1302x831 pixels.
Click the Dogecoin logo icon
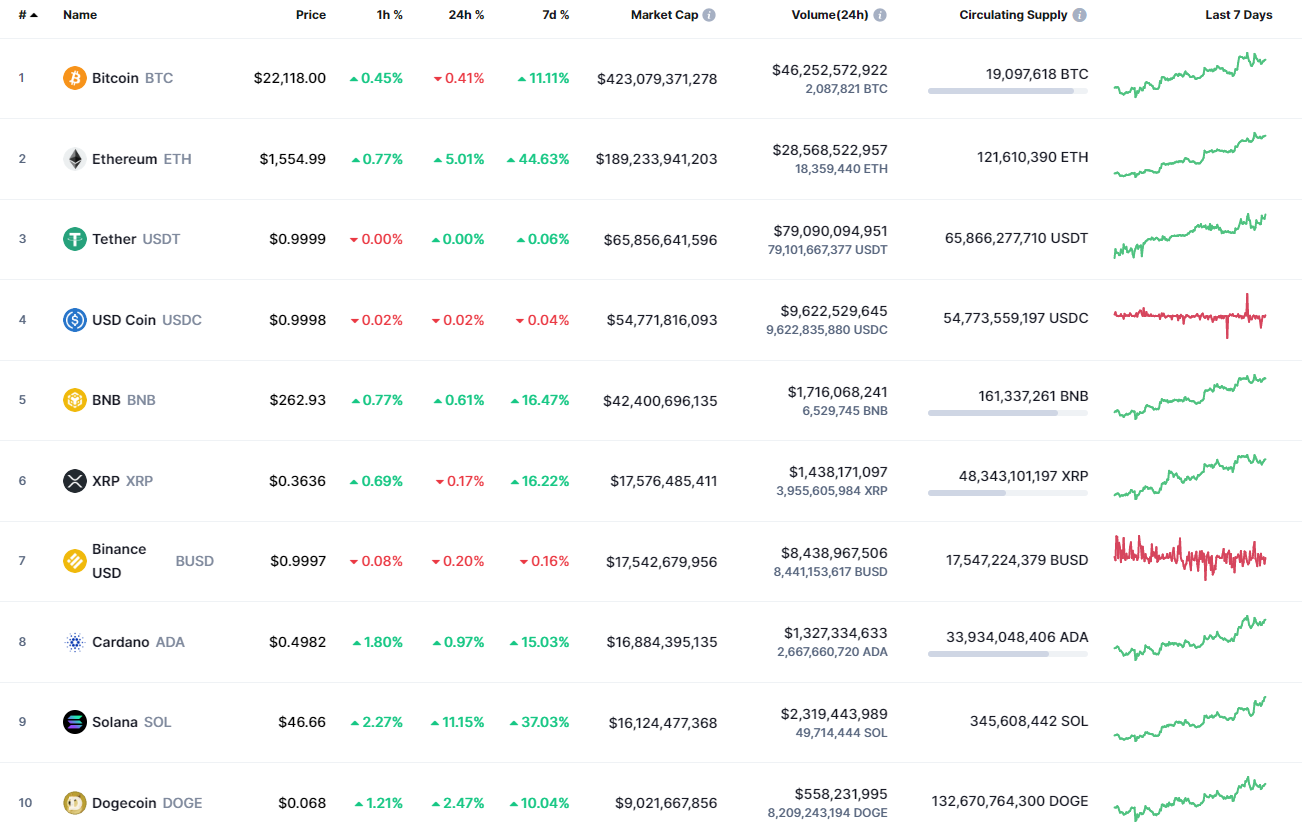tap(74, 802)
